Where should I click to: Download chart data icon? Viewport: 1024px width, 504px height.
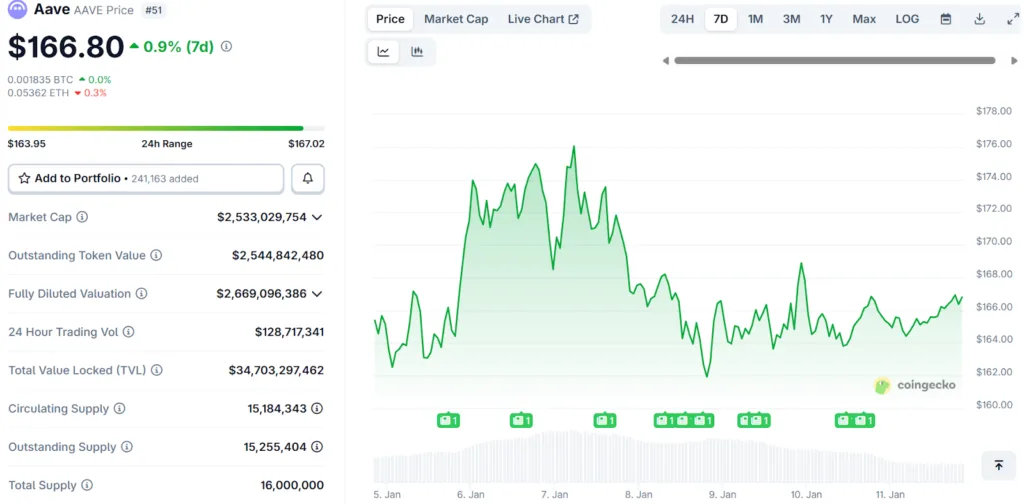pos(980,19)
